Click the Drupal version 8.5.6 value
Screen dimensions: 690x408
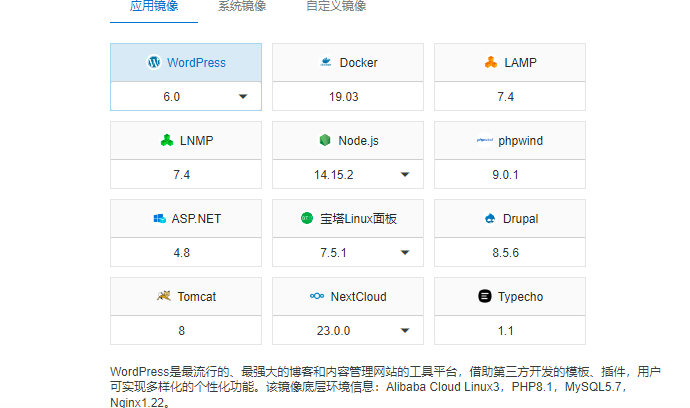(506, 253)
